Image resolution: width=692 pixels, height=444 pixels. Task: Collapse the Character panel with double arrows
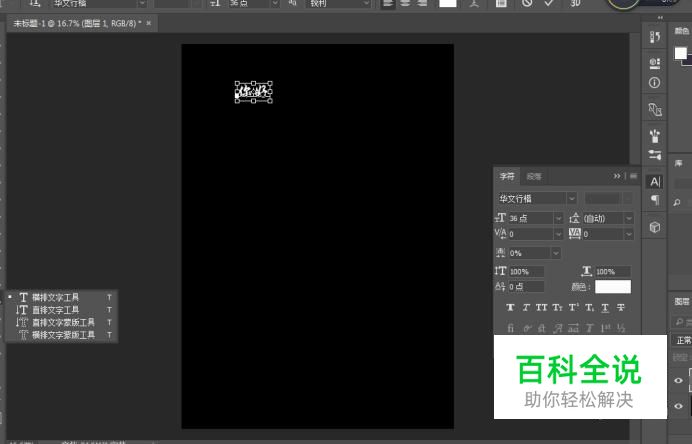[x=617, y=176]
